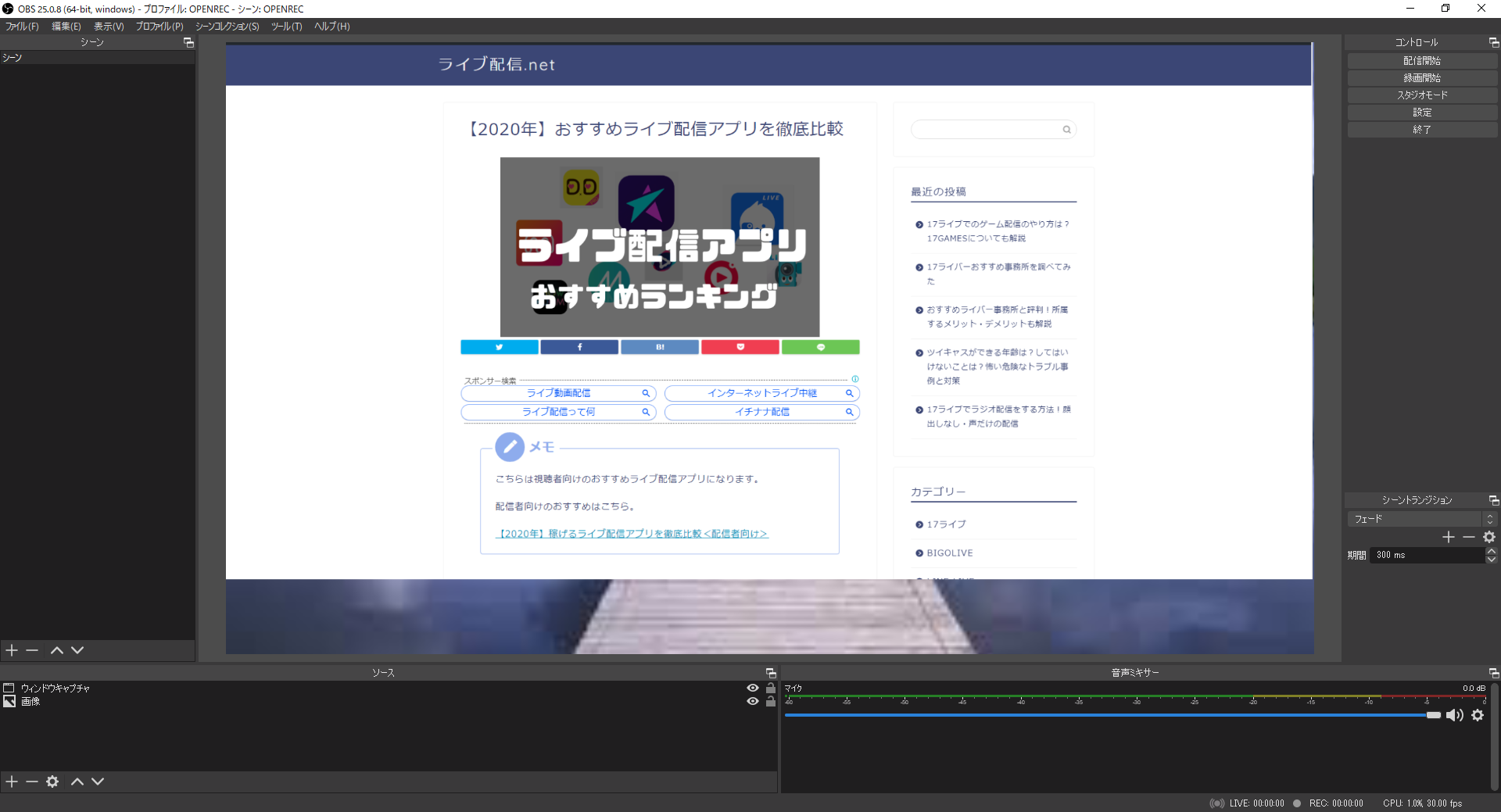
Task: Click 終了 to exit OBS
Action: [1422, 130]
